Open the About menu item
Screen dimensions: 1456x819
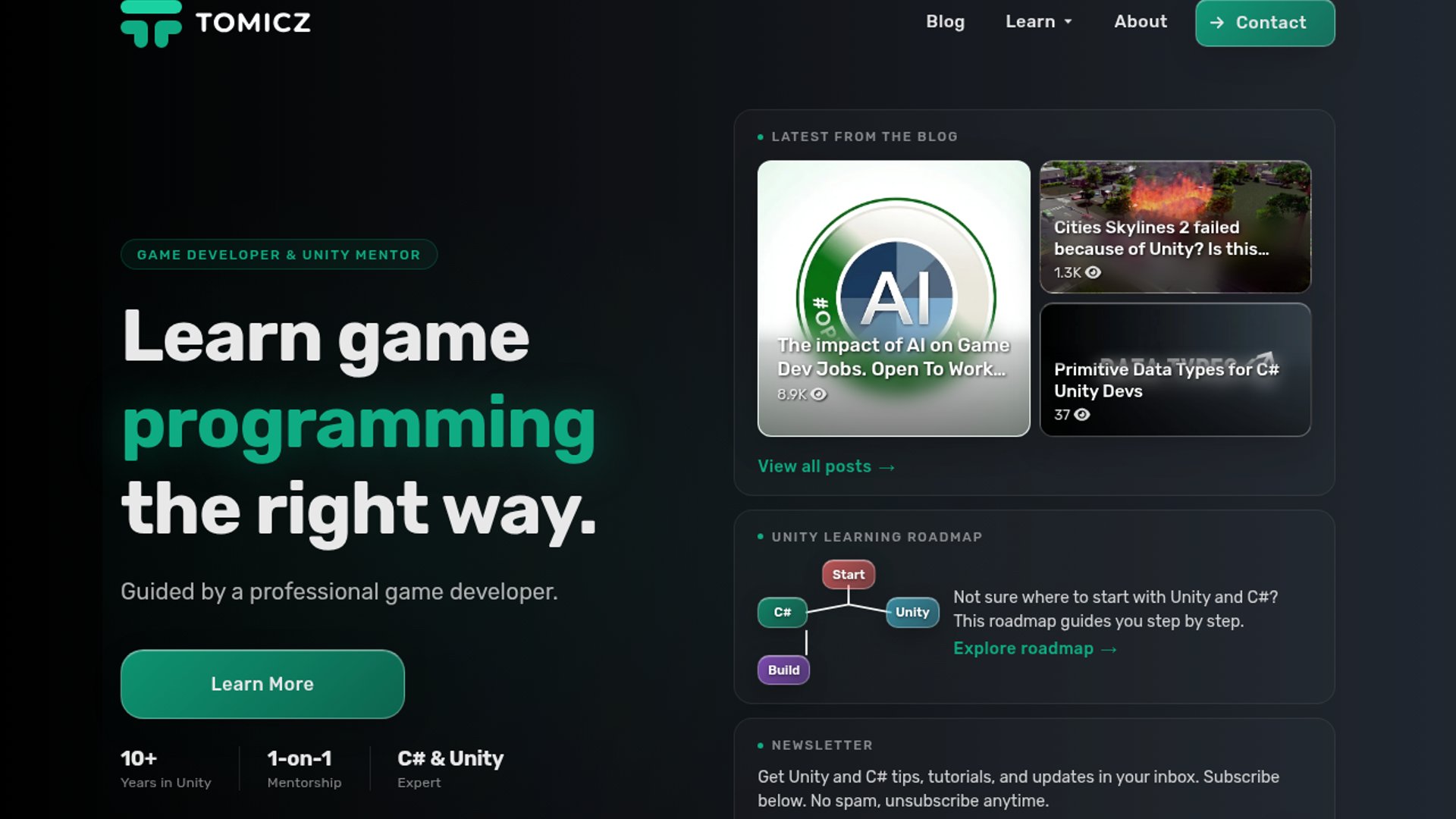coord(1140,22)
